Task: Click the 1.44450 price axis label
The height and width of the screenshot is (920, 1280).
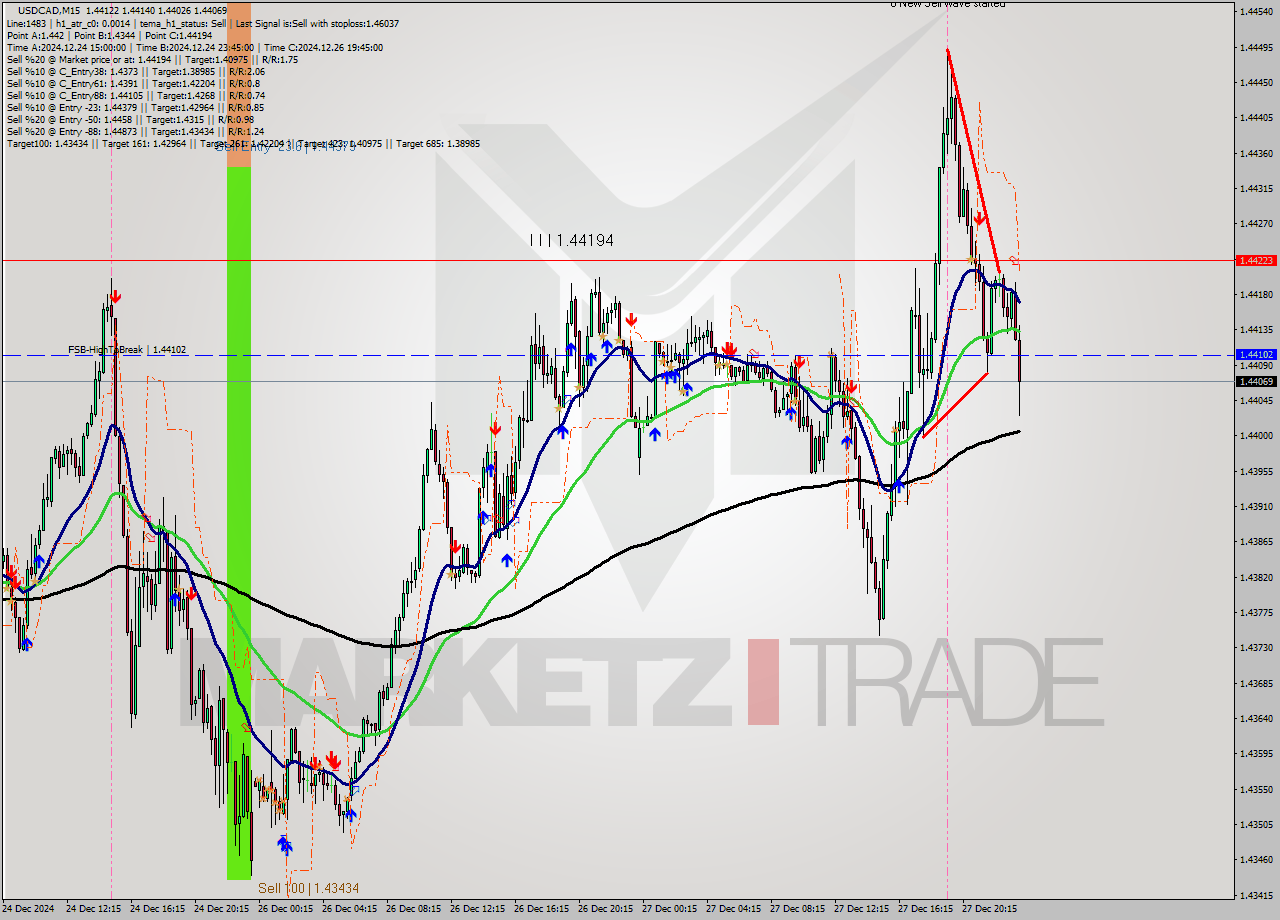Action: coord(1255,82)
